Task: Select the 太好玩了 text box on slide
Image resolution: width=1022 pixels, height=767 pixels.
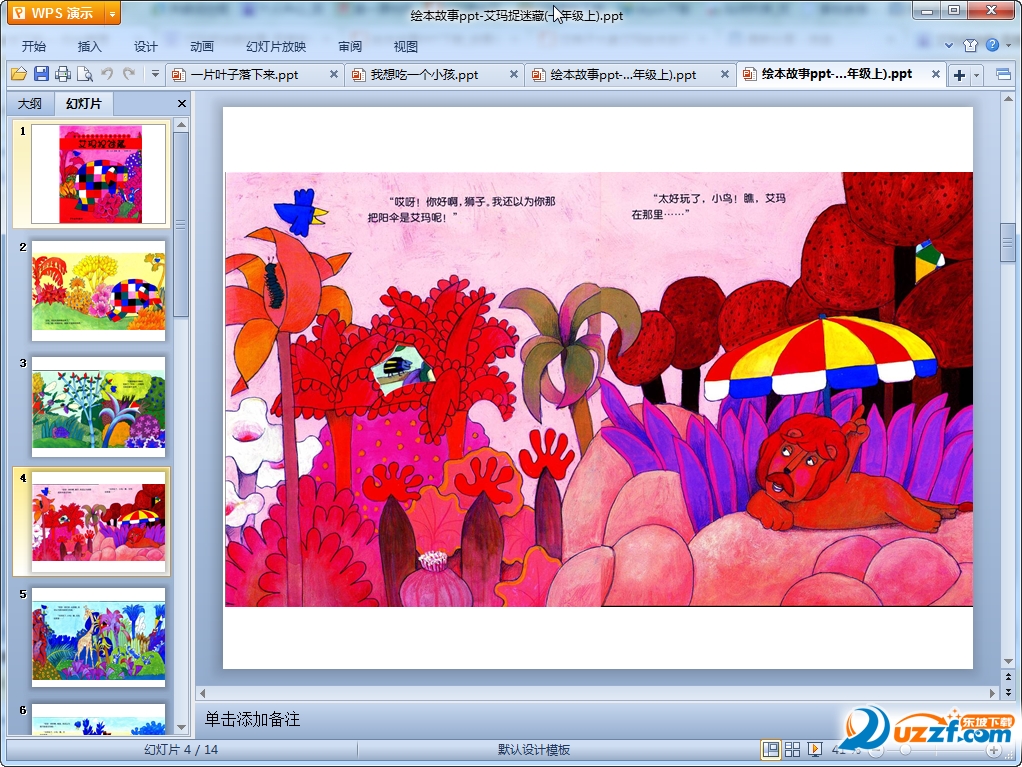Action: (708, 206)
